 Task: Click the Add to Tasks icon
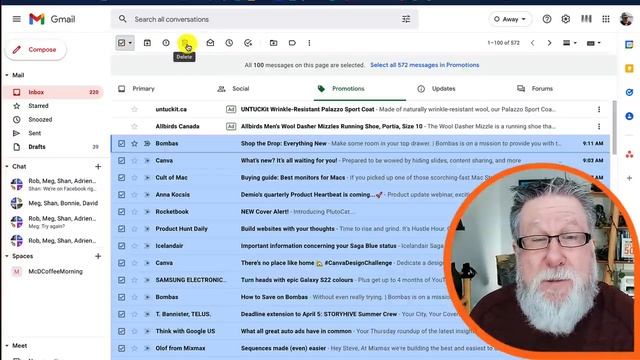click(248, 43)
